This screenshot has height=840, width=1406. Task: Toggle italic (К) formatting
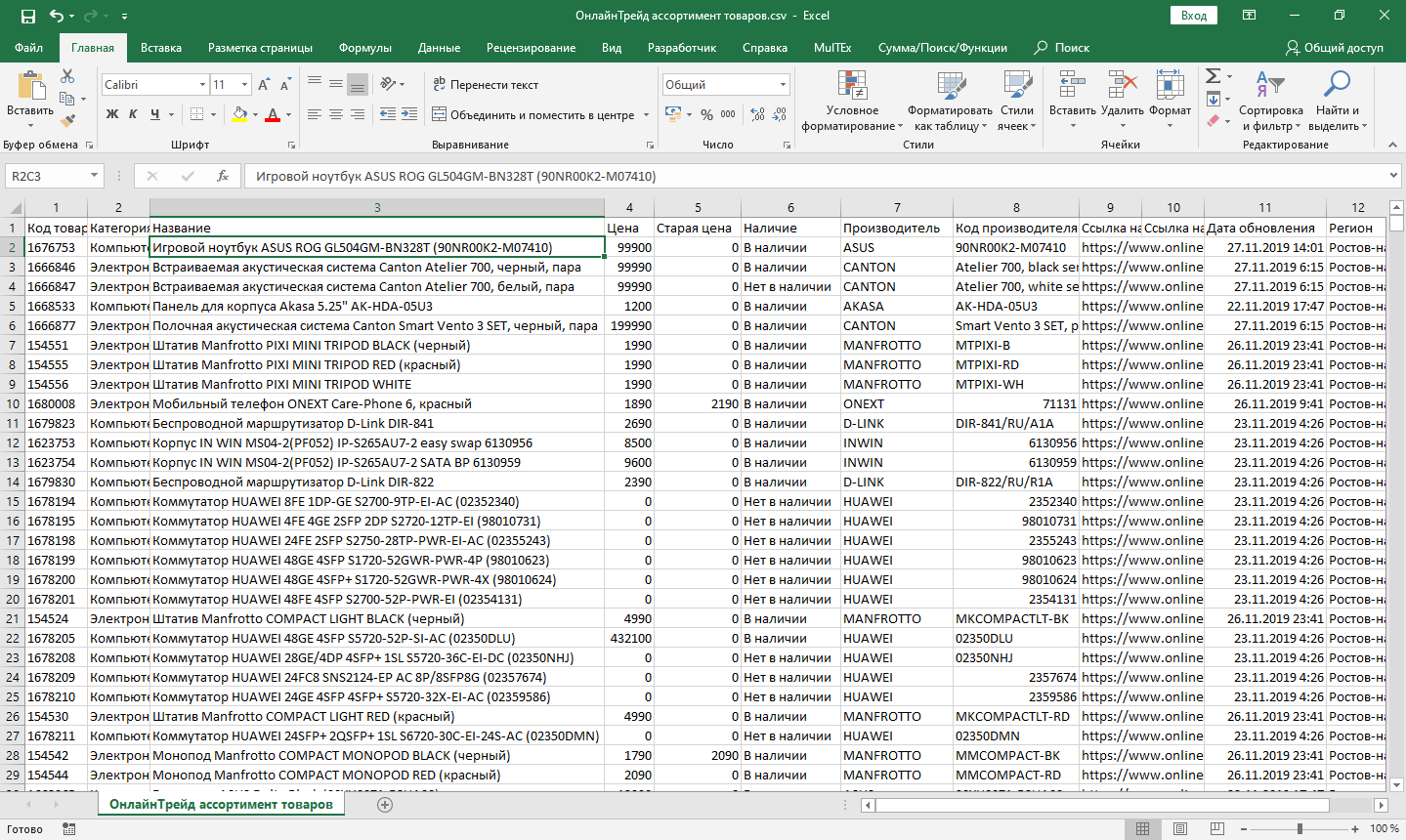tap(134, 114)
